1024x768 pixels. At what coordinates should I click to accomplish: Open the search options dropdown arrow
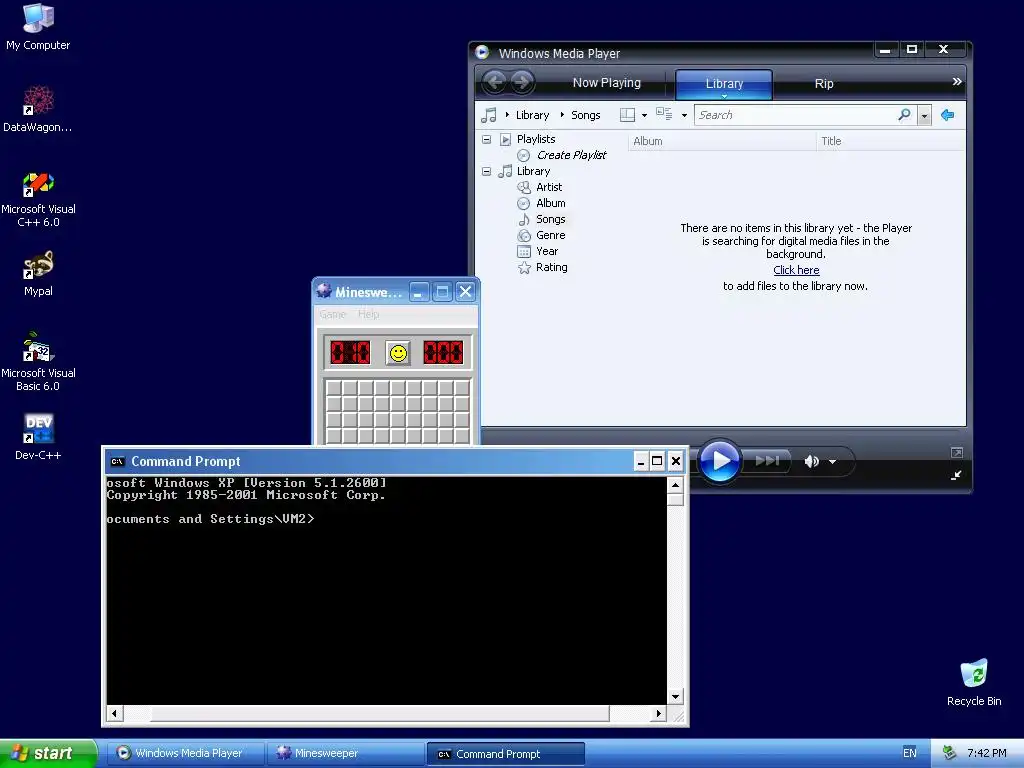924,116
